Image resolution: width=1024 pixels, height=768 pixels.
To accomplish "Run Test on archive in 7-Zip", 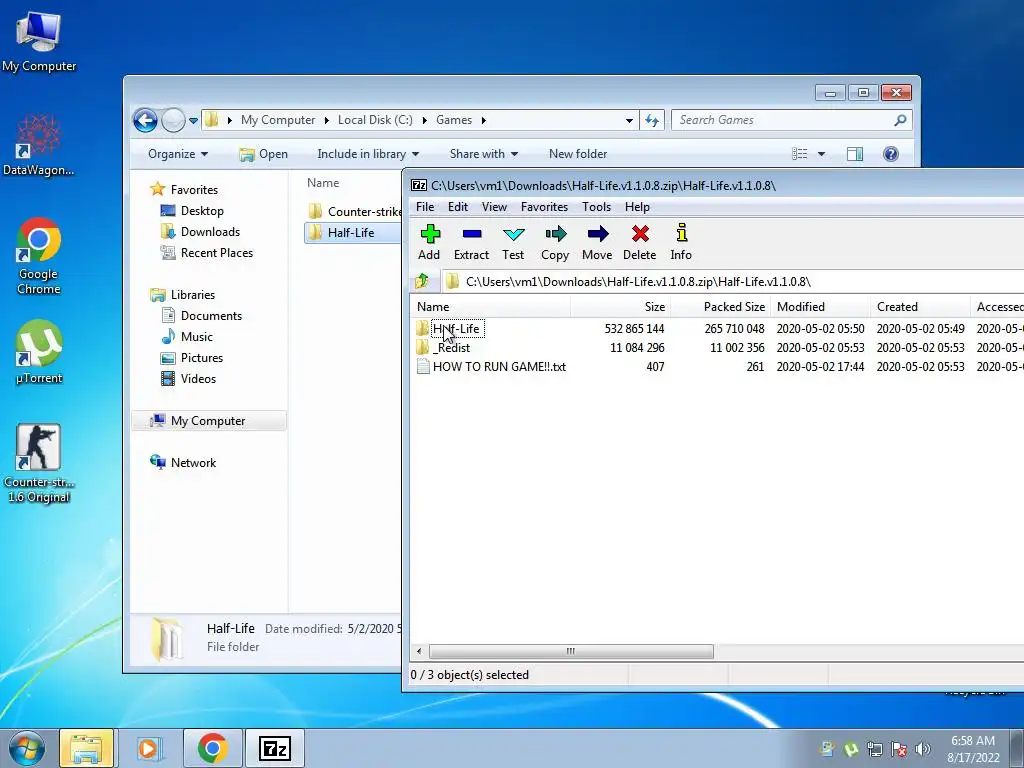I will point(513,242).
